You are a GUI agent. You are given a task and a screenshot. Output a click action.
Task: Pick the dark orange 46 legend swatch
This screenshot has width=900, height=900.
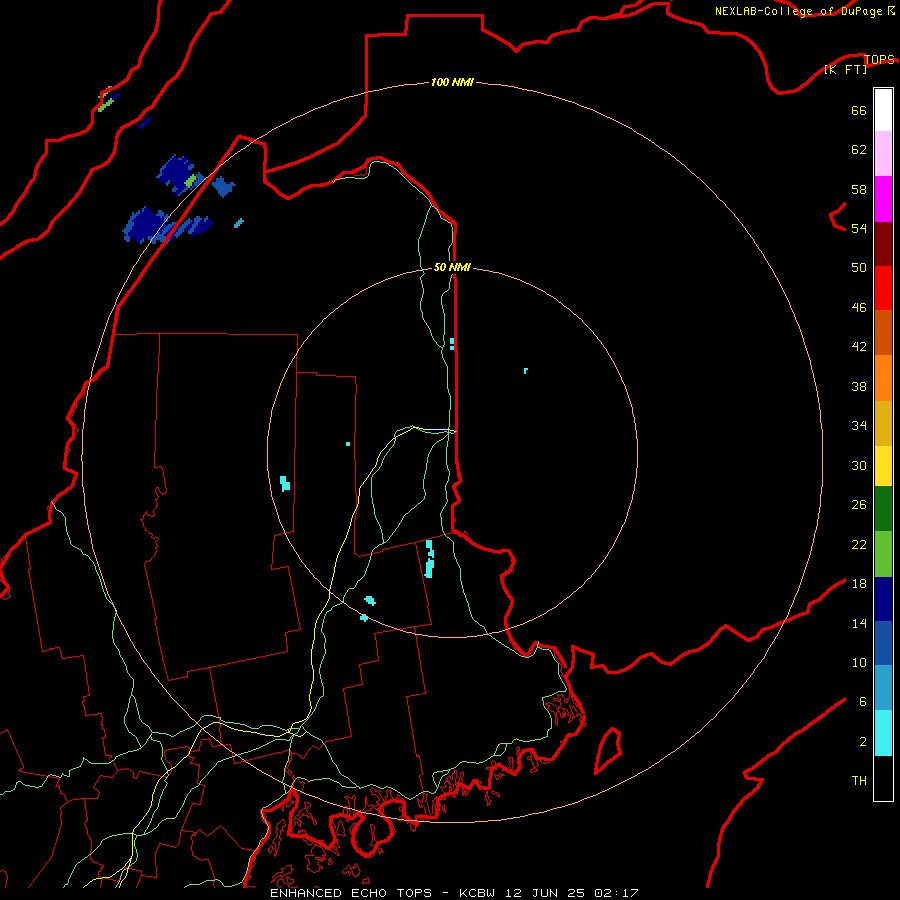(x=883, y=333)
